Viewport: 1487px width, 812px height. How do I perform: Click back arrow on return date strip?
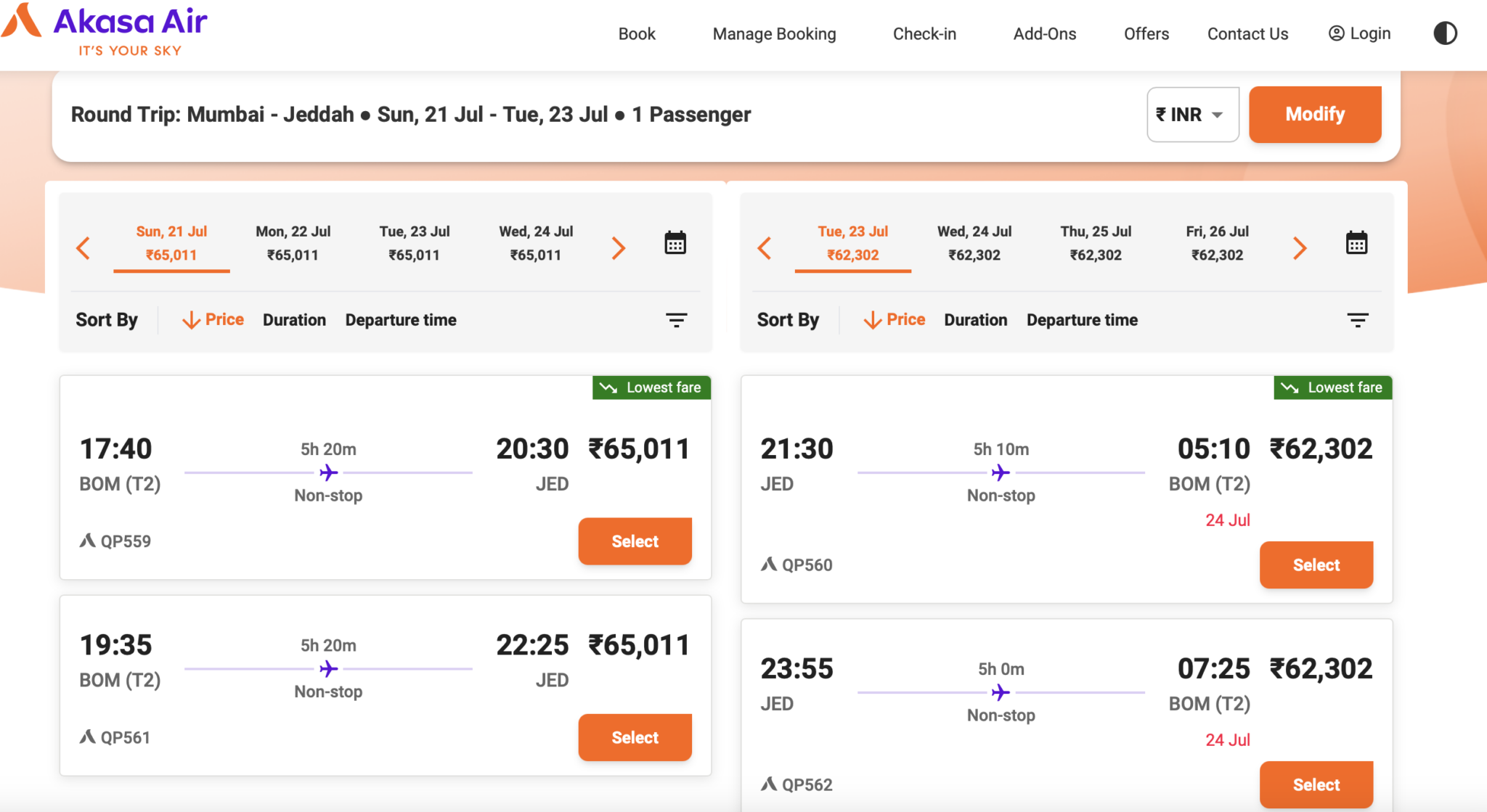765,247
